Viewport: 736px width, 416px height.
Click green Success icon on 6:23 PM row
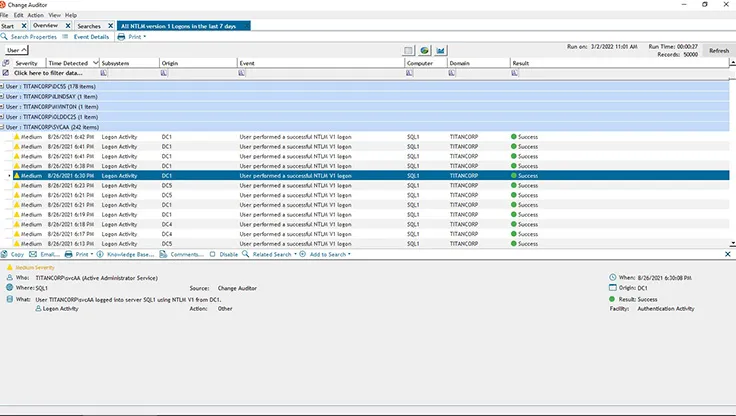pyautogui.click(x=514, y=185)
